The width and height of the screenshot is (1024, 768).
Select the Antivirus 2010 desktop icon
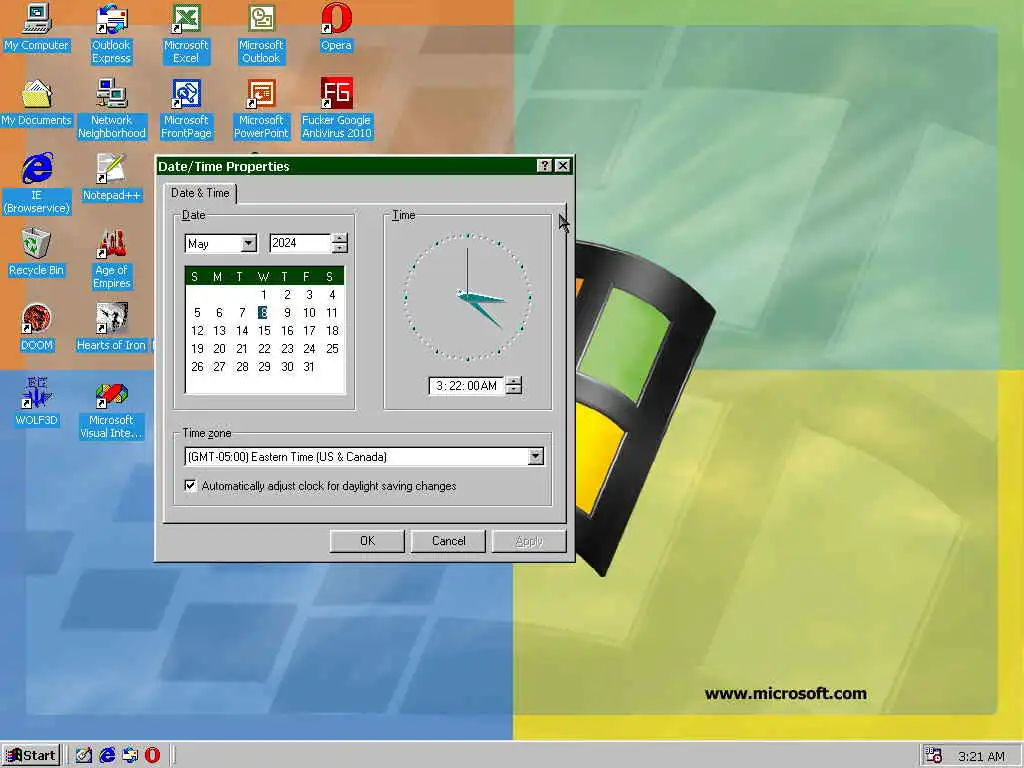click(x=336, y=109)
